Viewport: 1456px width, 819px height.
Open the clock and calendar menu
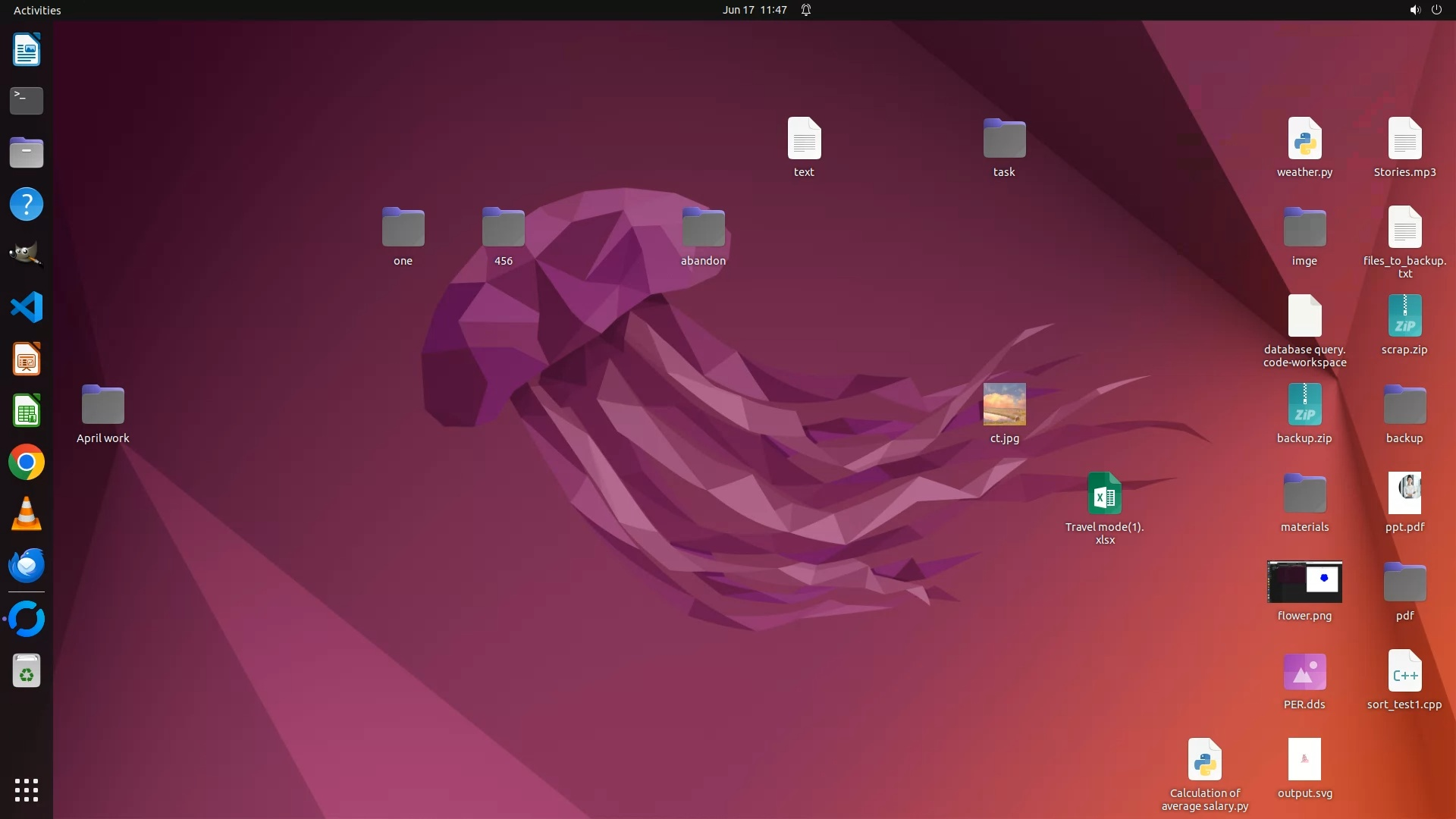point(754,10)
